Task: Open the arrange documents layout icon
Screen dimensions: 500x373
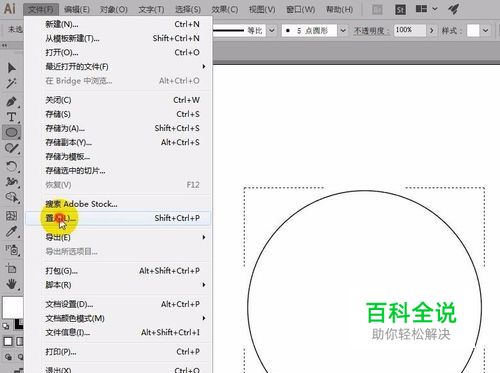Action: click(421, 9)
